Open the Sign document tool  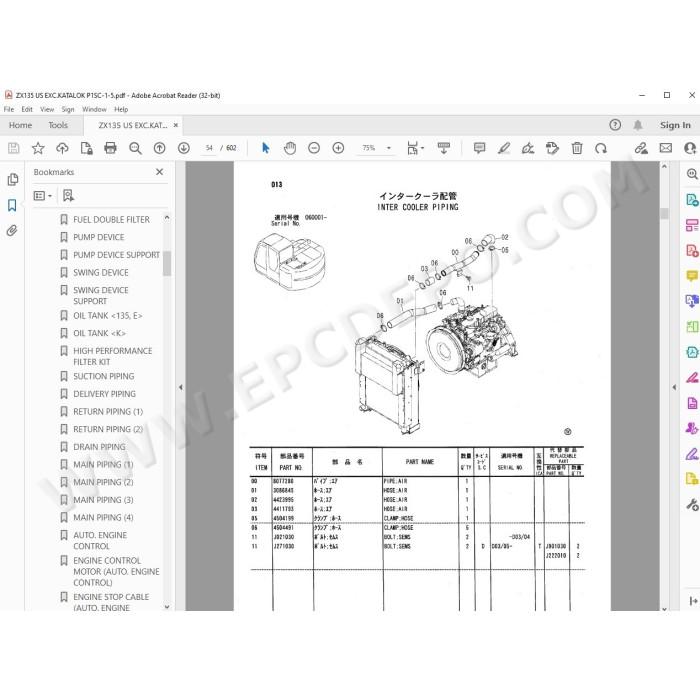528,148
